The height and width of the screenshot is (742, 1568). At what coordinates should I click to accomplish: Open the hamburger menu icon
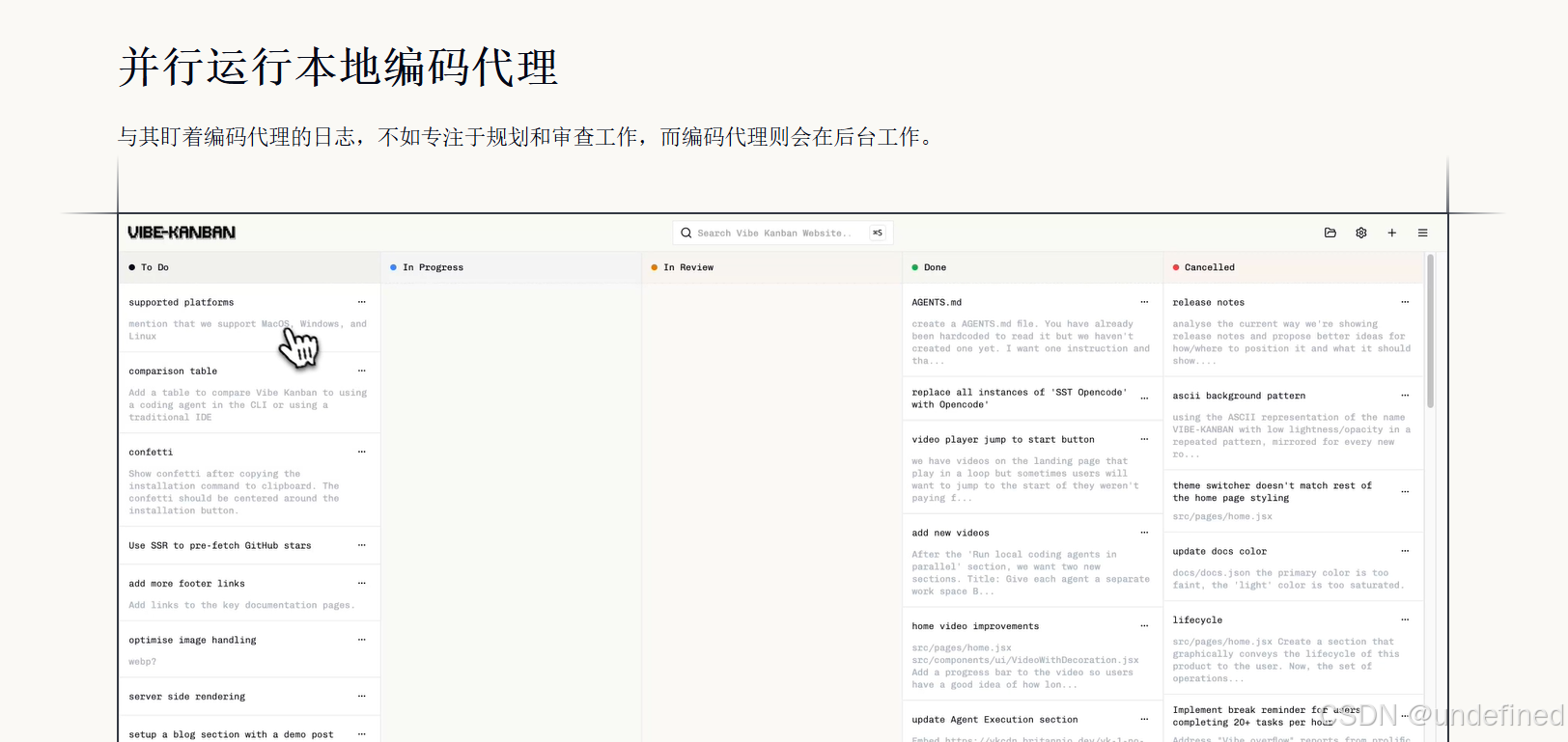[x=1422, y=233]
